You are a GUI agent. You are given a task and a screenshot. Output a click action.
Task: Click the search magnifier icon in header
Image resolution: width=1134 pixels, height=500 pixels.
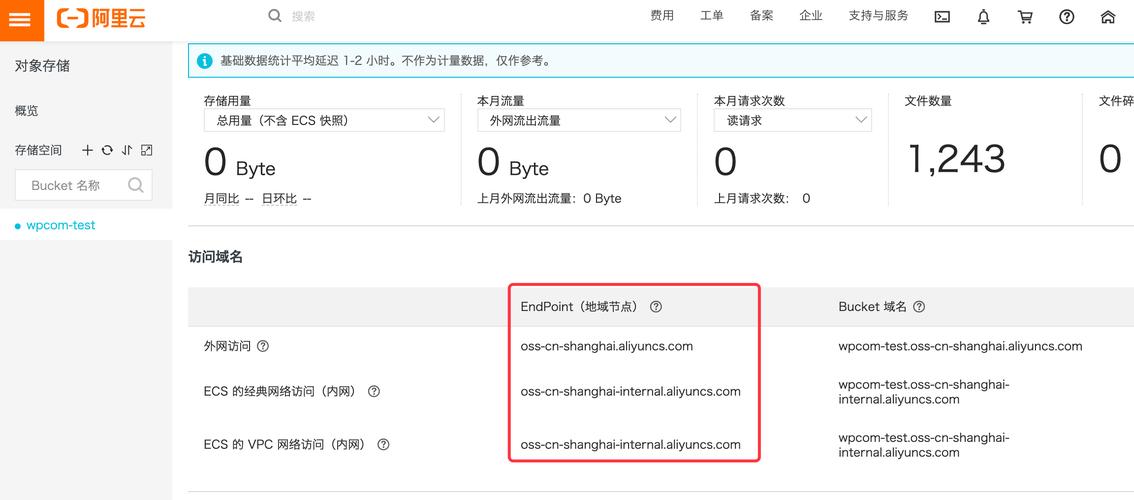point(275,16)
